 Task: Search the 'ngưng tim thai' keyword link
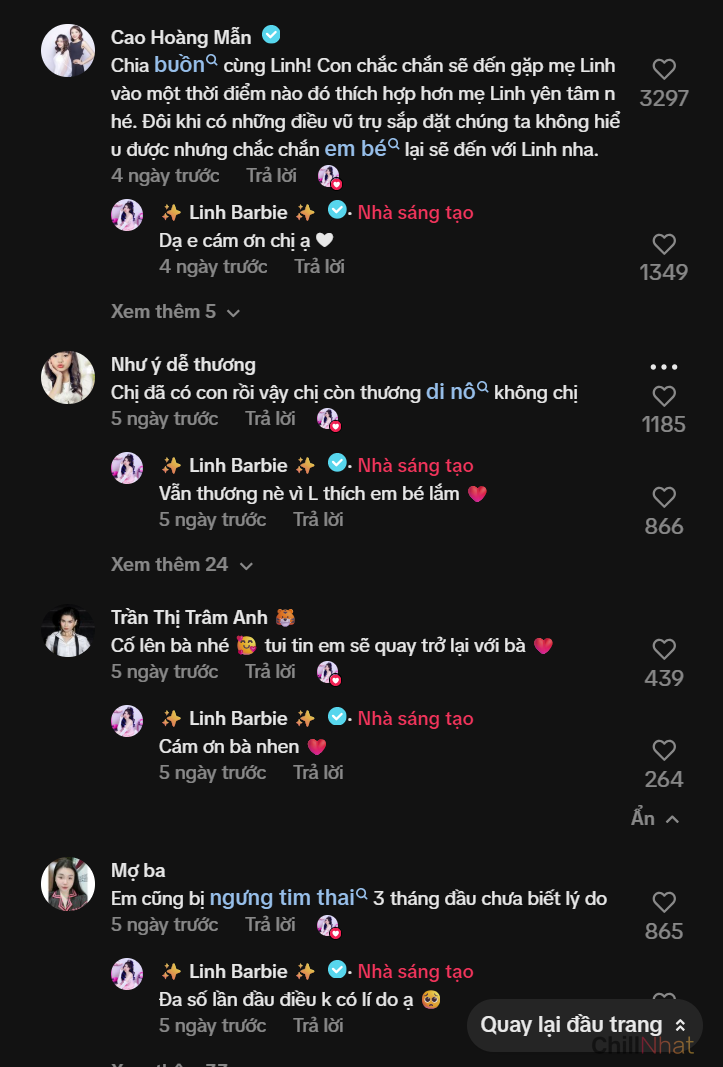click(x=288, y=898)
